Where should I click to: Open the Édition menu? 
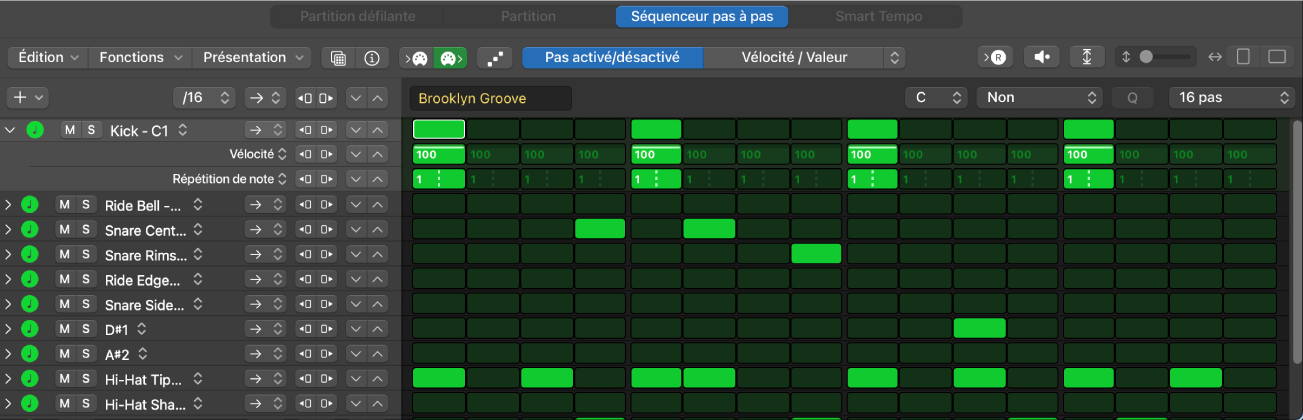pos(48,57)
